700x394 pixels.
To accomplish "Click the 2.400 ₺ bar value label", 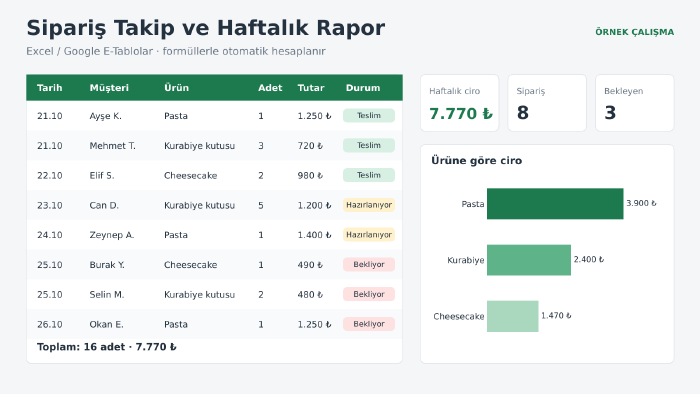I will pyautogui.click(x=588, y=260).
